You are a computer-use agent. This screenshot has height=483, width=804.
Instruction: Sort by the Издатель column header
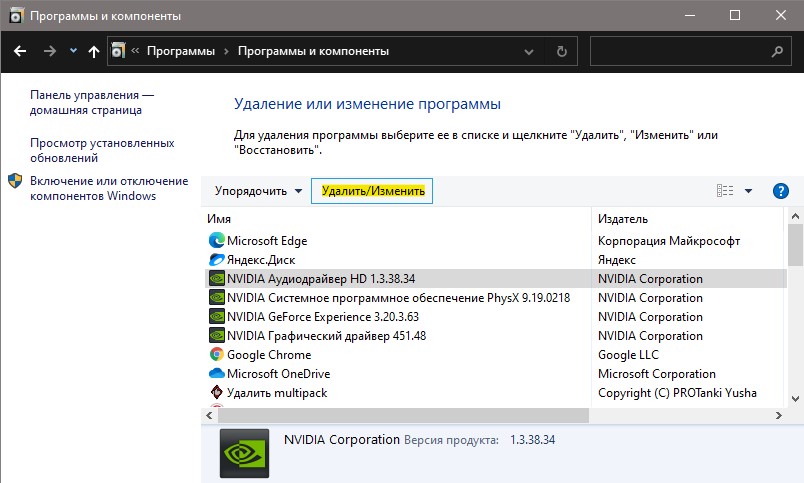pos(623,219)
